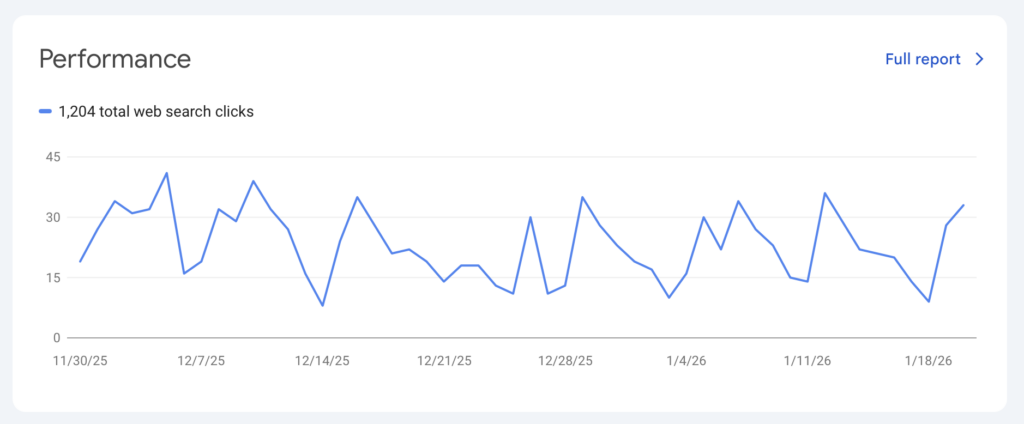Click the 12/7/25 date label
This screenshot has height=424, width=1024.
pyautogui.click(x=200, y=361)
